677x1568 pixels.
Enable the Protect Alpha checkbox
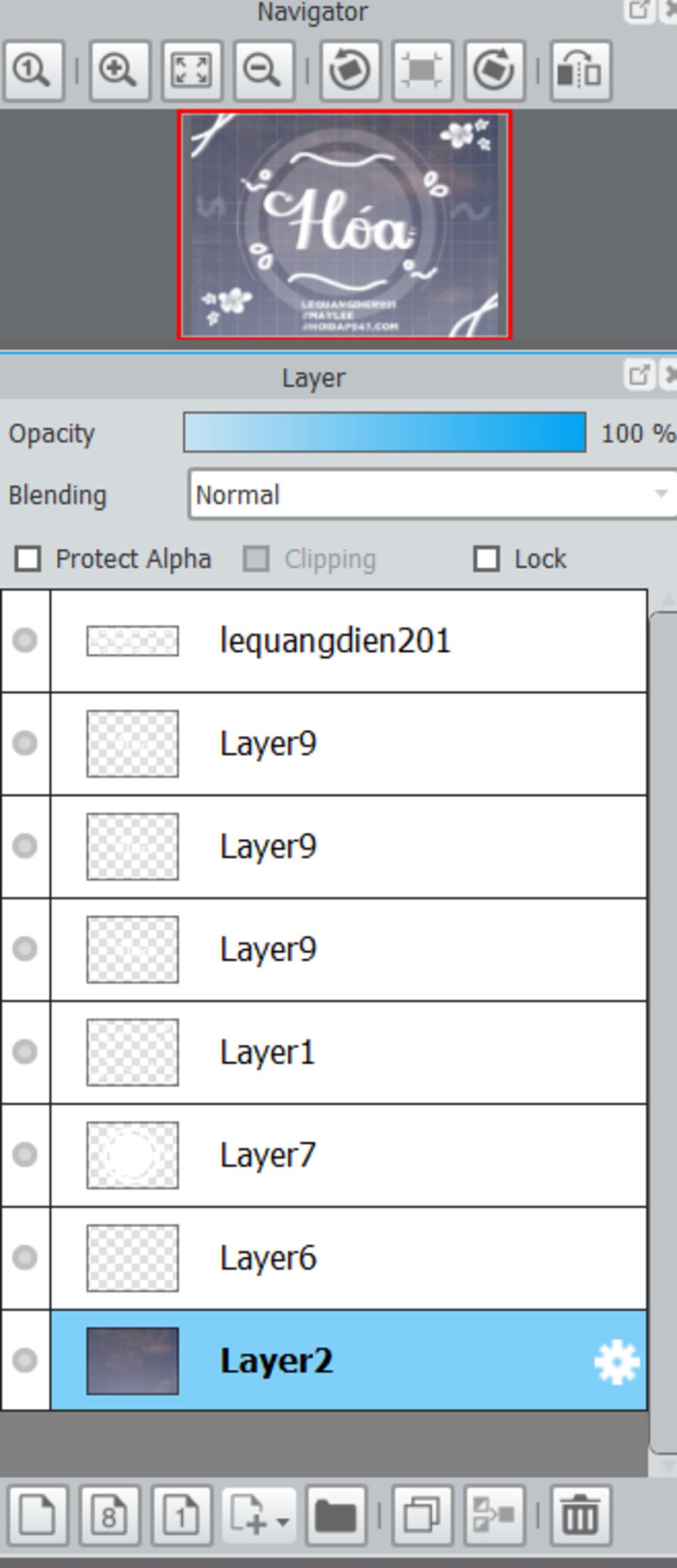click(28, 559)
